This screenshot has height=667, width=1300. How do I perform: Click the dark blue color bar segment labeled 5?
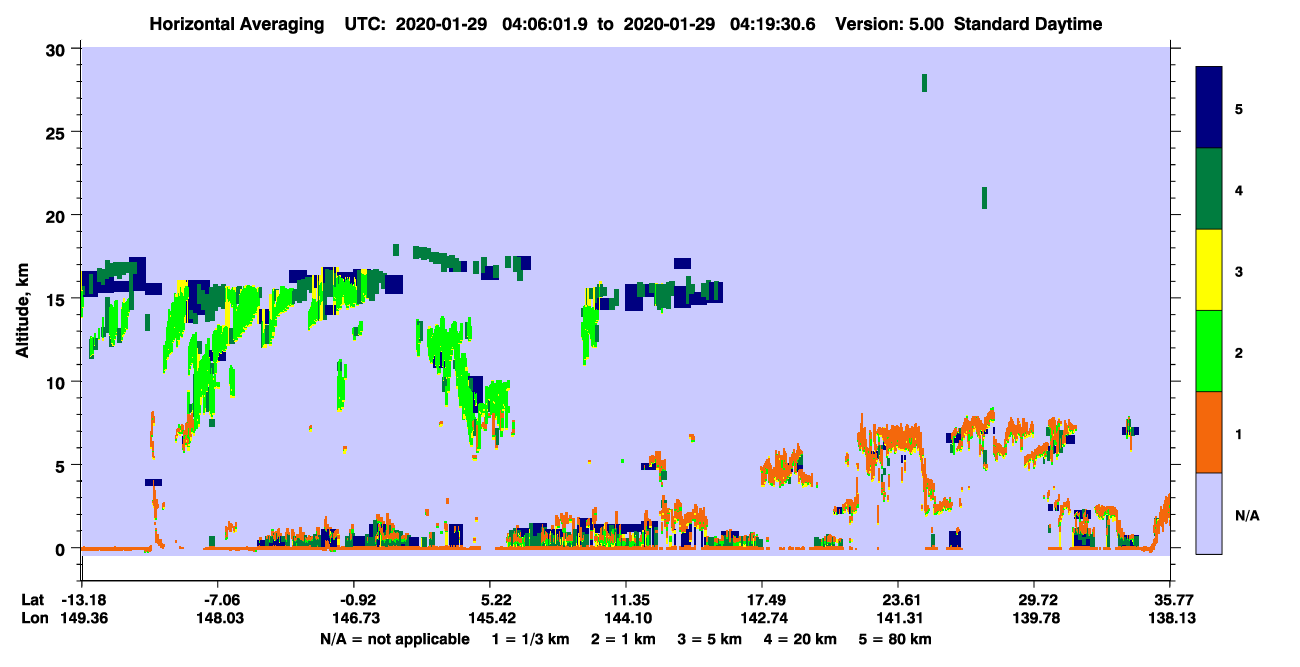pyautogui.click(x=1209, y=107)
